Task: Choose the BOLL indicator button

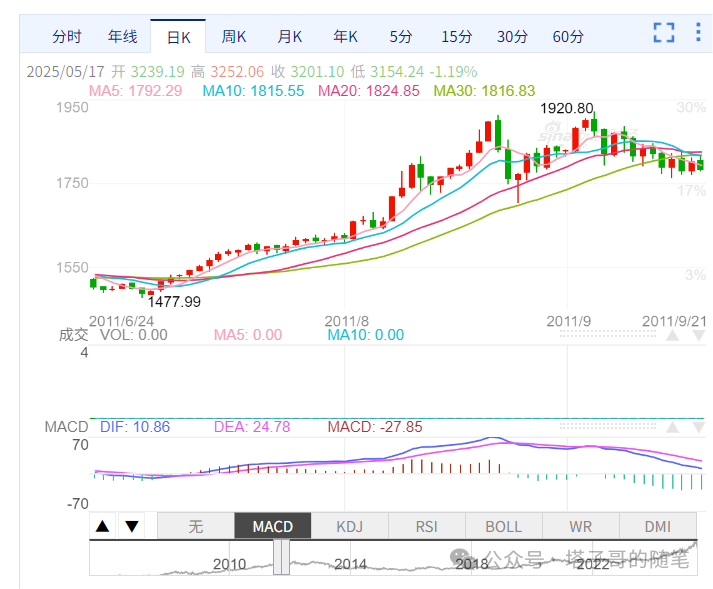Action: point(503,526)
